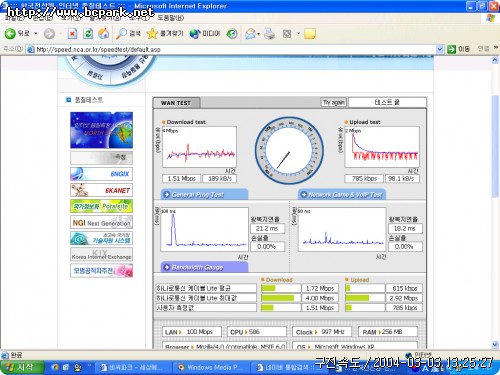
Task: Click the Windows Start button
Action: tap(22, 367)
